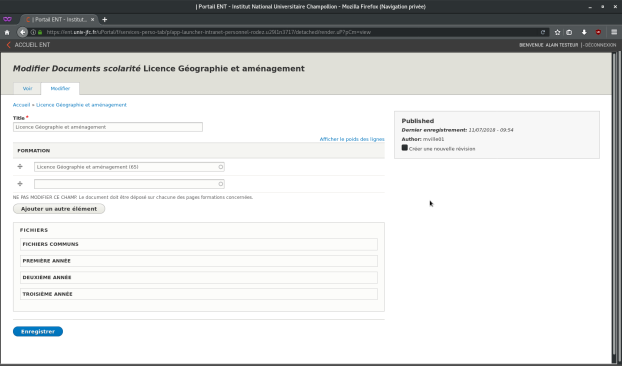Click BIENVENUE ALAIN TESTEUR text
Screen dimensions: 622x366
[549, 45]
